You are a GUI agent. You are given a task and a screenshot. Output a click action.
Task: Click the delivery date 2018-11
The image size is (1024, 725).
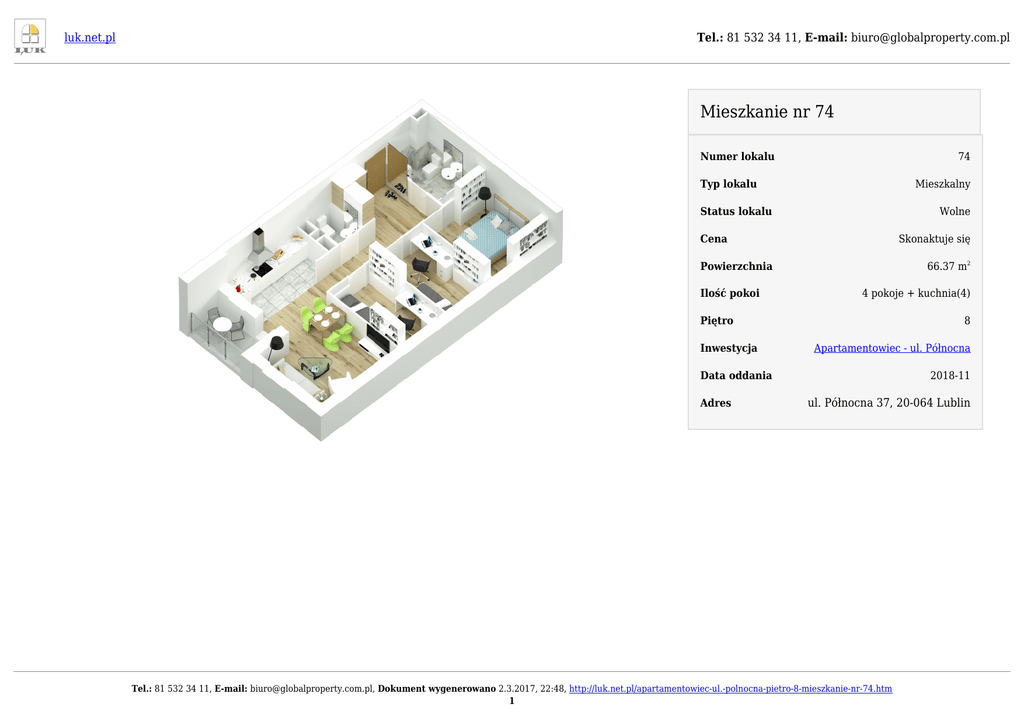click(949, 376)
